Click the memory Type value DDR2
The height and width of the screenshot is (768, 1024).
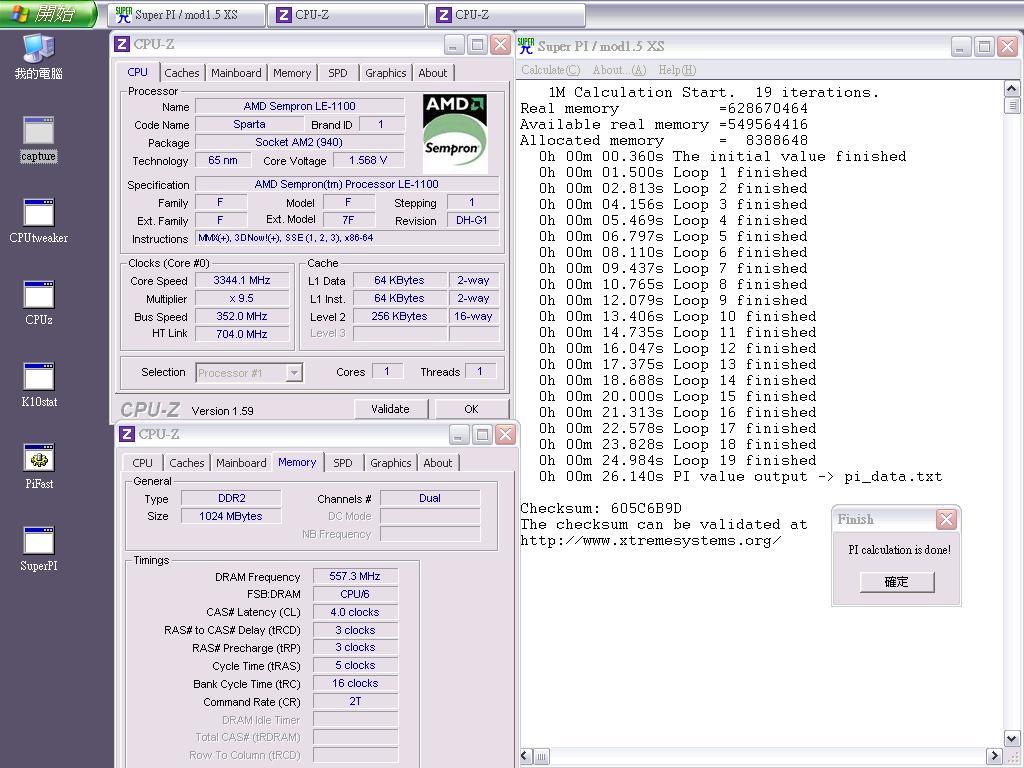pyautogui.click(x=232, y=498)
